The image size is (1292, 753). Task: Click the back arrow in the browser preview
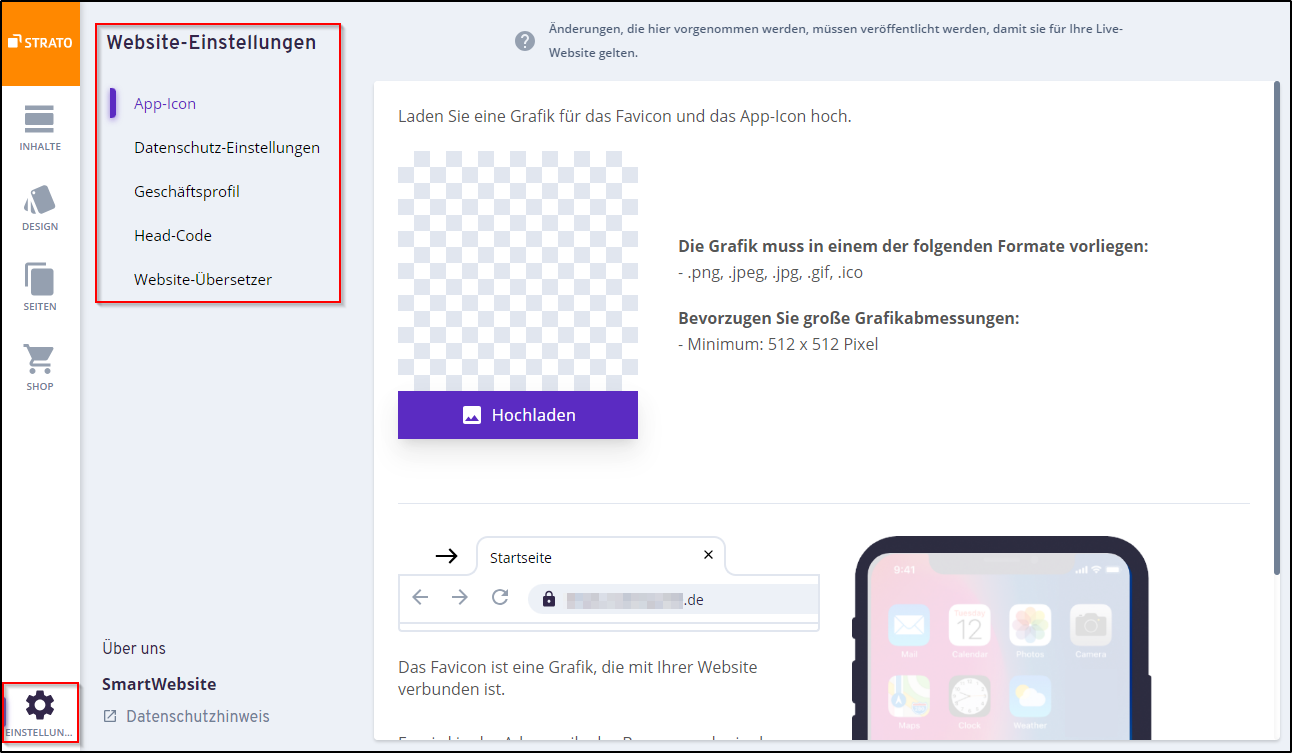[x=420, y=597]
